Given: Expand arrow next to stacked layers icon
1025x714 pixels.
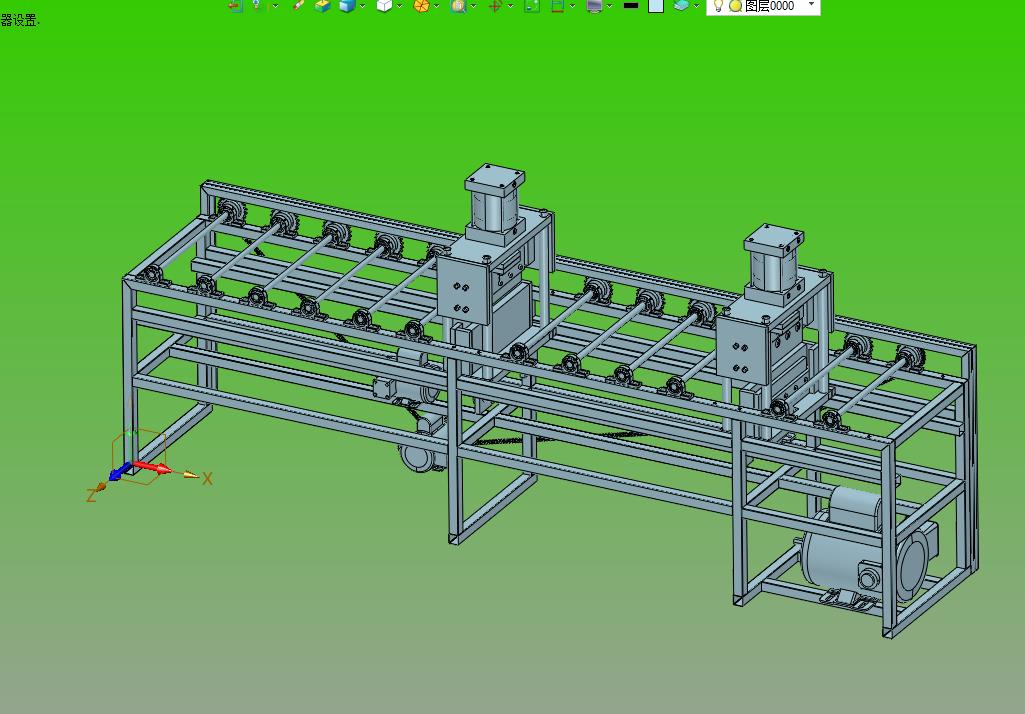Looking at the screenshot, I should pos(696,5).
